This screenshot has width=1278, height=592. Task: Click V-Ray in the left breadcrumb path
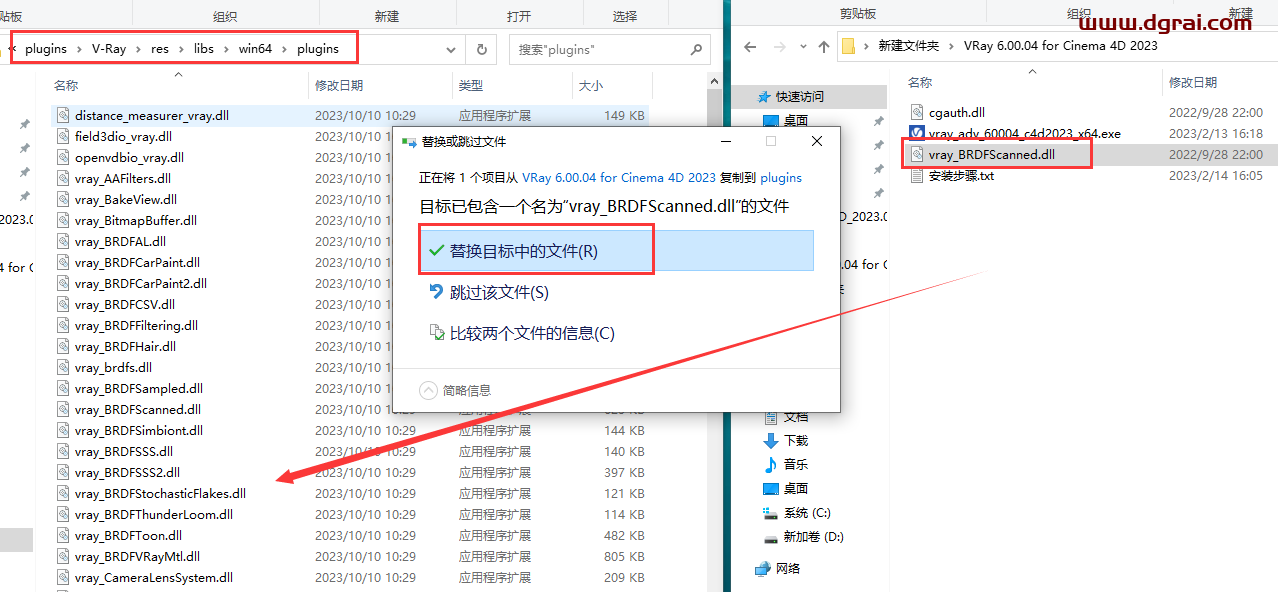(109, 48)
